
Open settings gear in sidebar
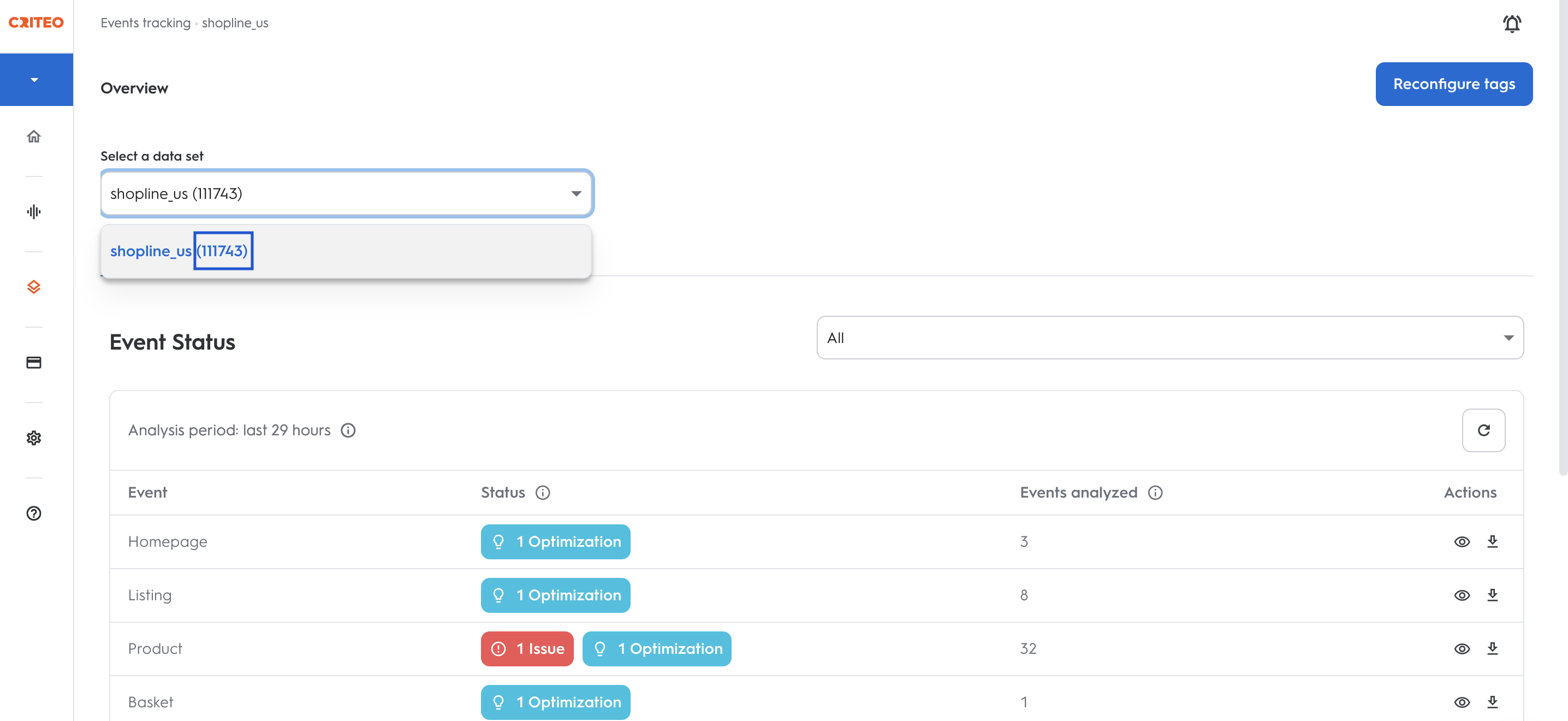click(33, 438)
